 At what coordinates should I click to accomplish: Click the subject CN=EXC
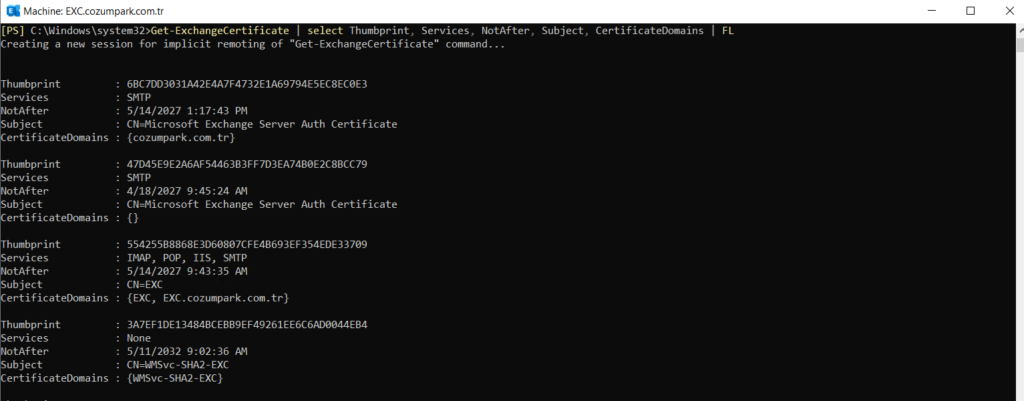[144, 285]
